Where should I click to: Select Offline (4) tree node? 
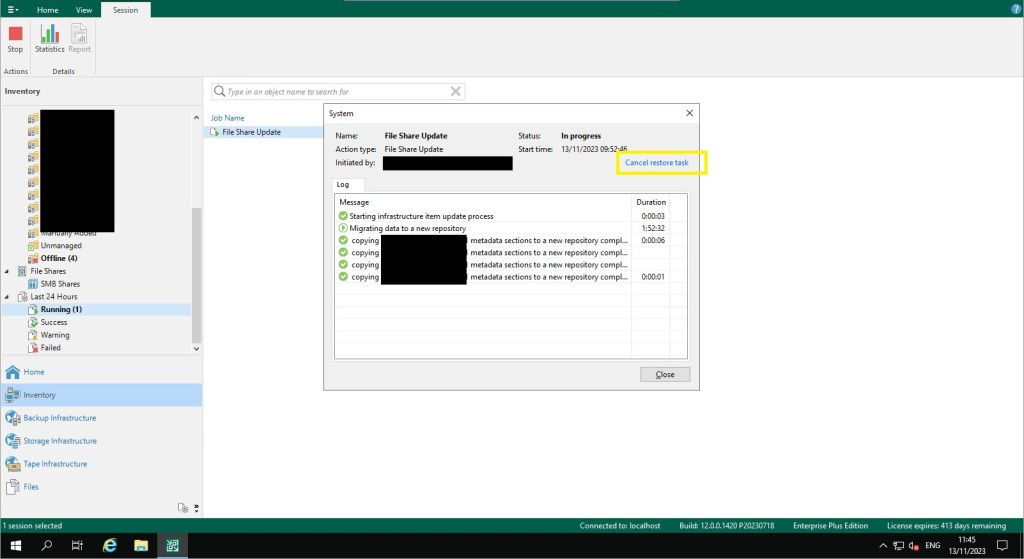(x=59, y=259)
